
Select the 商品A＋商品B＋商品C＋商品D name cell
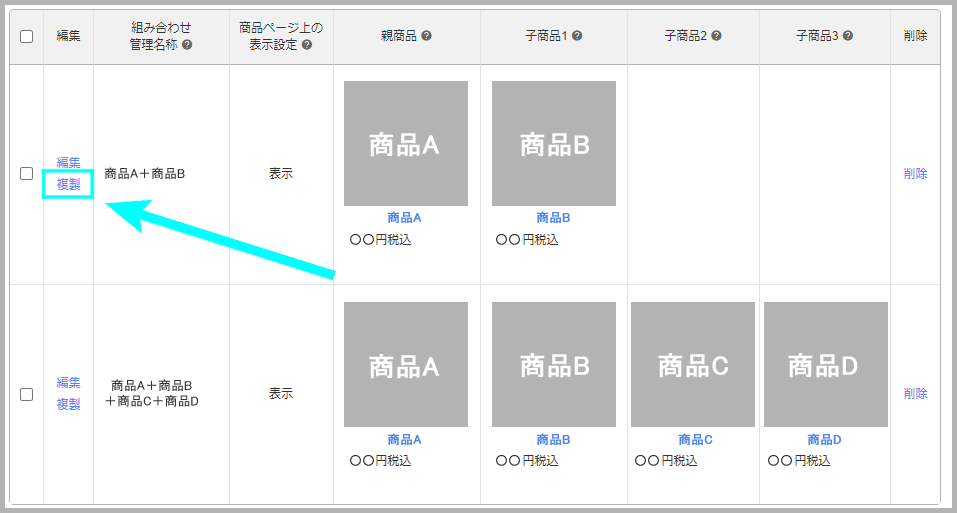tap(151, 393)
